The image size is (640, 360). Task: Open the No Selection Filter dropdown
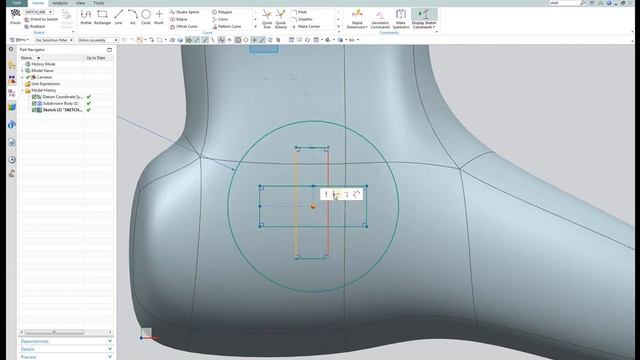pyautogui.click(x=54, y=40)
